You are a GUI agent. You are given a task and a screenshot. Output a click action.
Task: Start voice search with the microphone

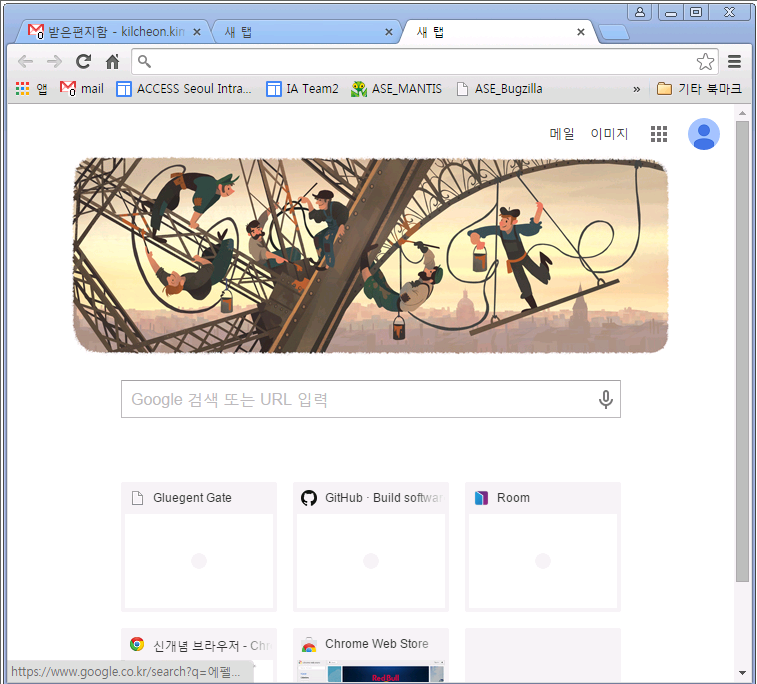tap(605, 399)
